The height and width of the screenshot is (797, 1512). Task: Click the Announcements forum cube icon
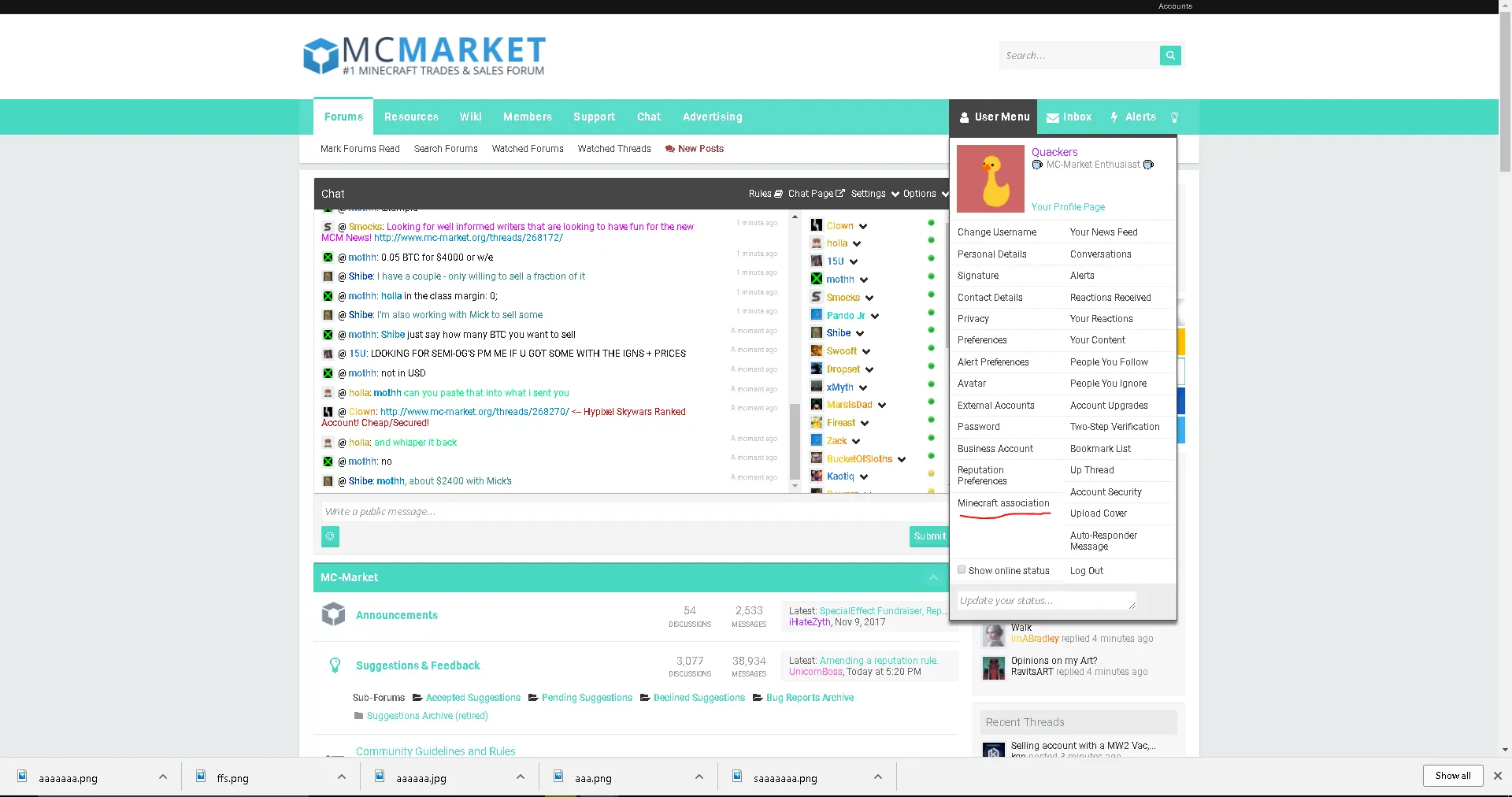tap(334, 614)
